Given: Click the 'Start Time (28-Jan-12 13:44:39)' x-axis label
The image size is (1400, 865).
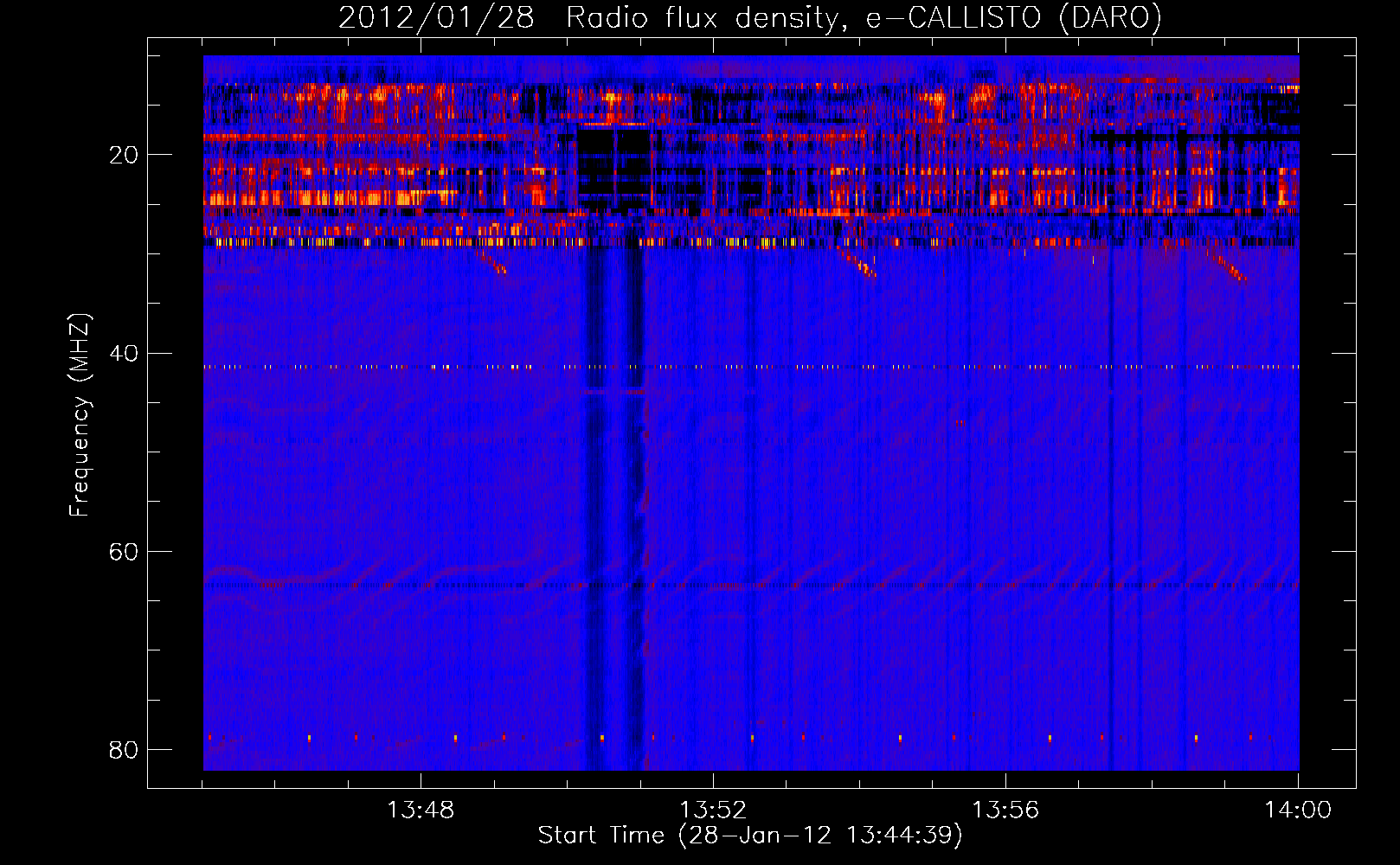Looking at the screenshot, I should 750,836.
